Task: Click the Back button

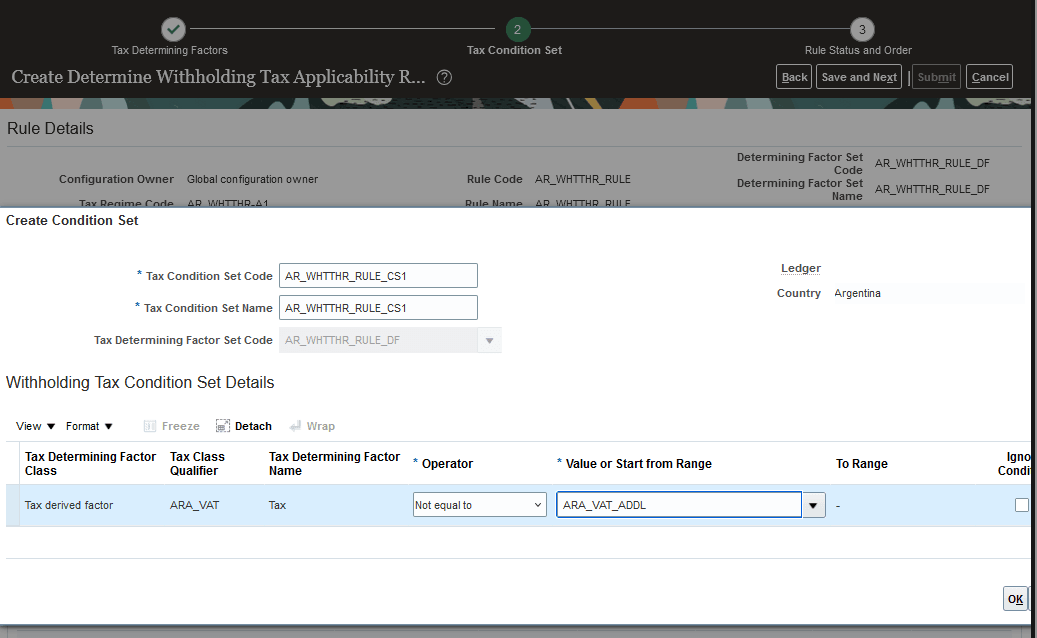Action: click(x=794, y=76)
